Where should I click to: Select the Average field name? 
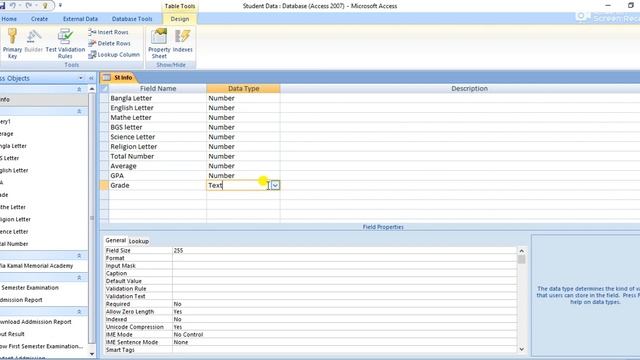coord(158,166)
